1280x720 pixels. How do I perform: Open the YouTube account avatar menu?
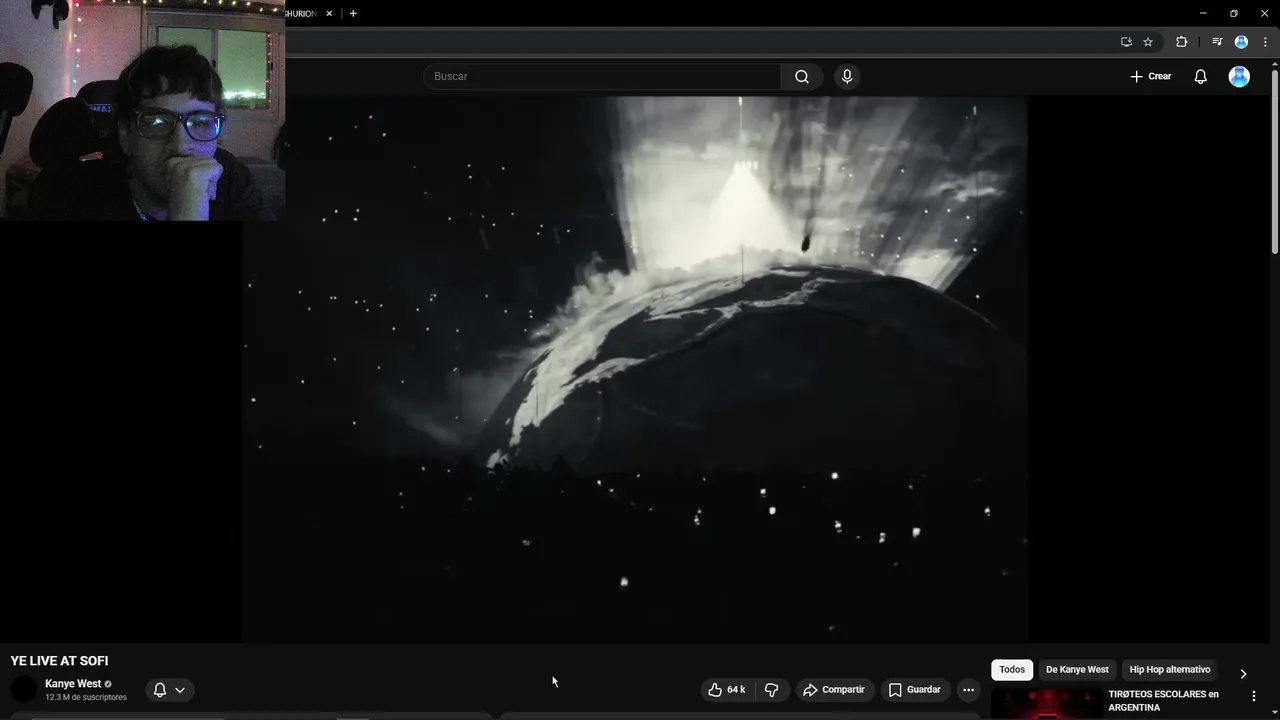click(x=1239, y=77)
